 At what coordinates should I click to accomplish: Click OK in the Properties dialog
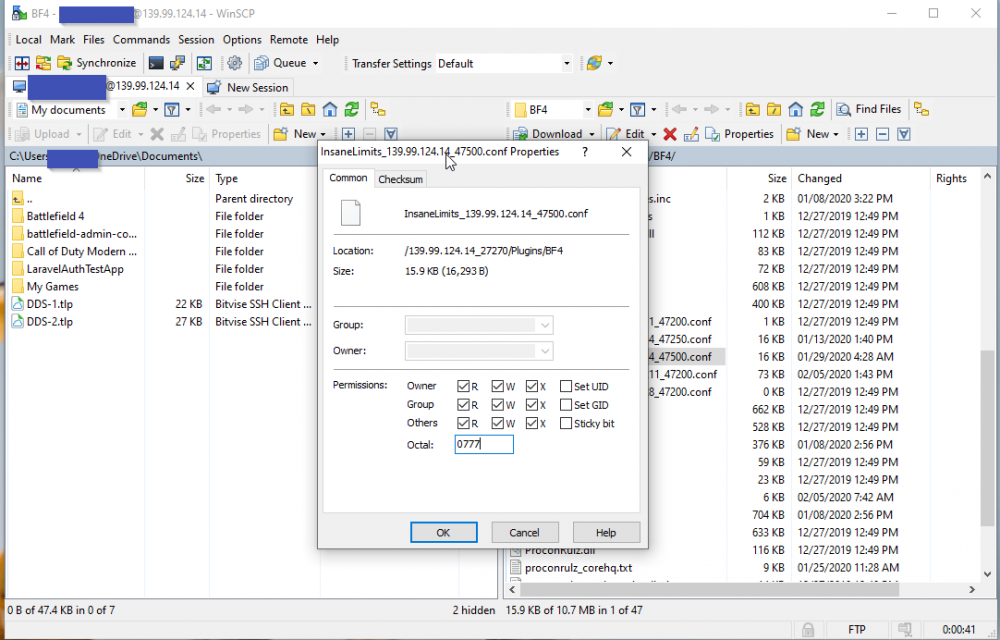click(443, 533)
